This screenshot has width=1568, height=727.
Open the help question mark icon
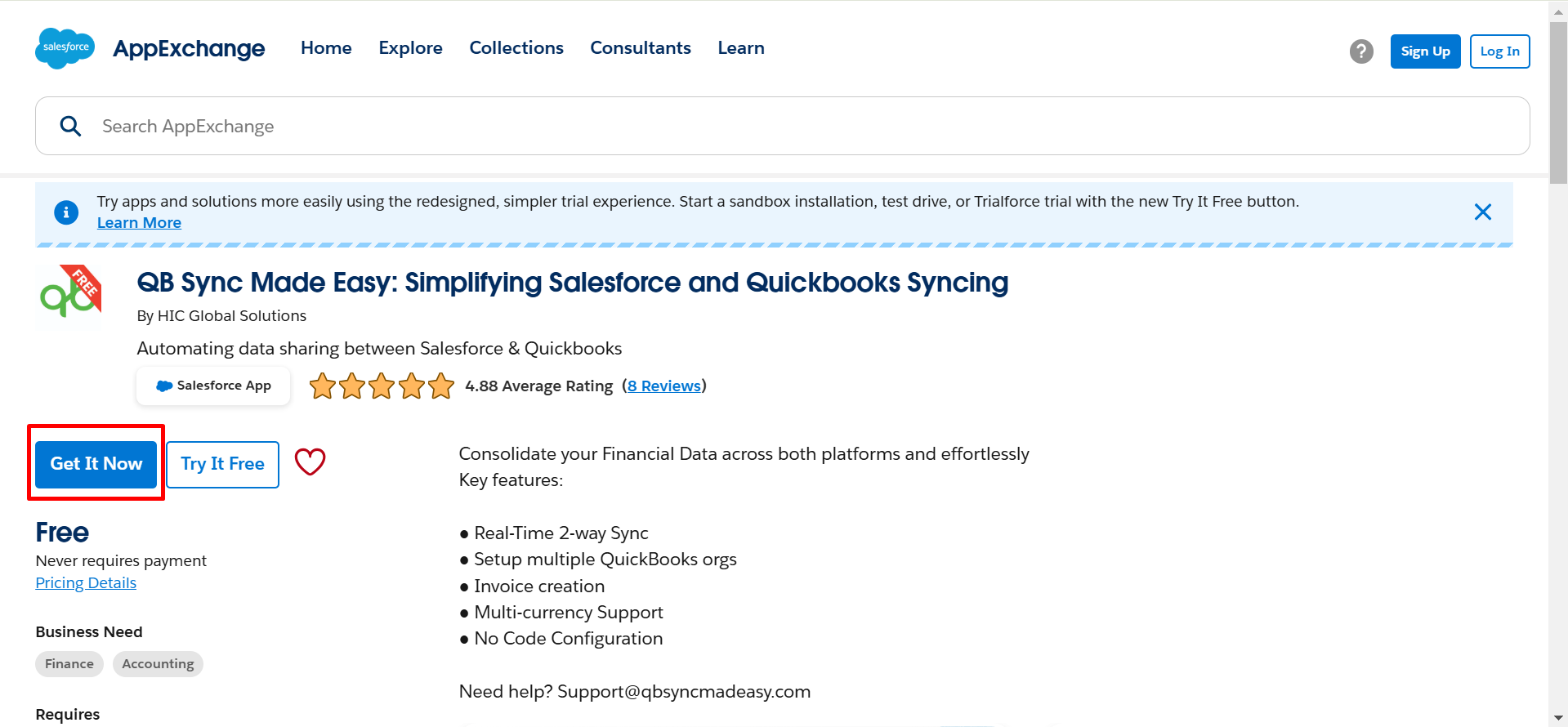click(x=1361, y=51)
